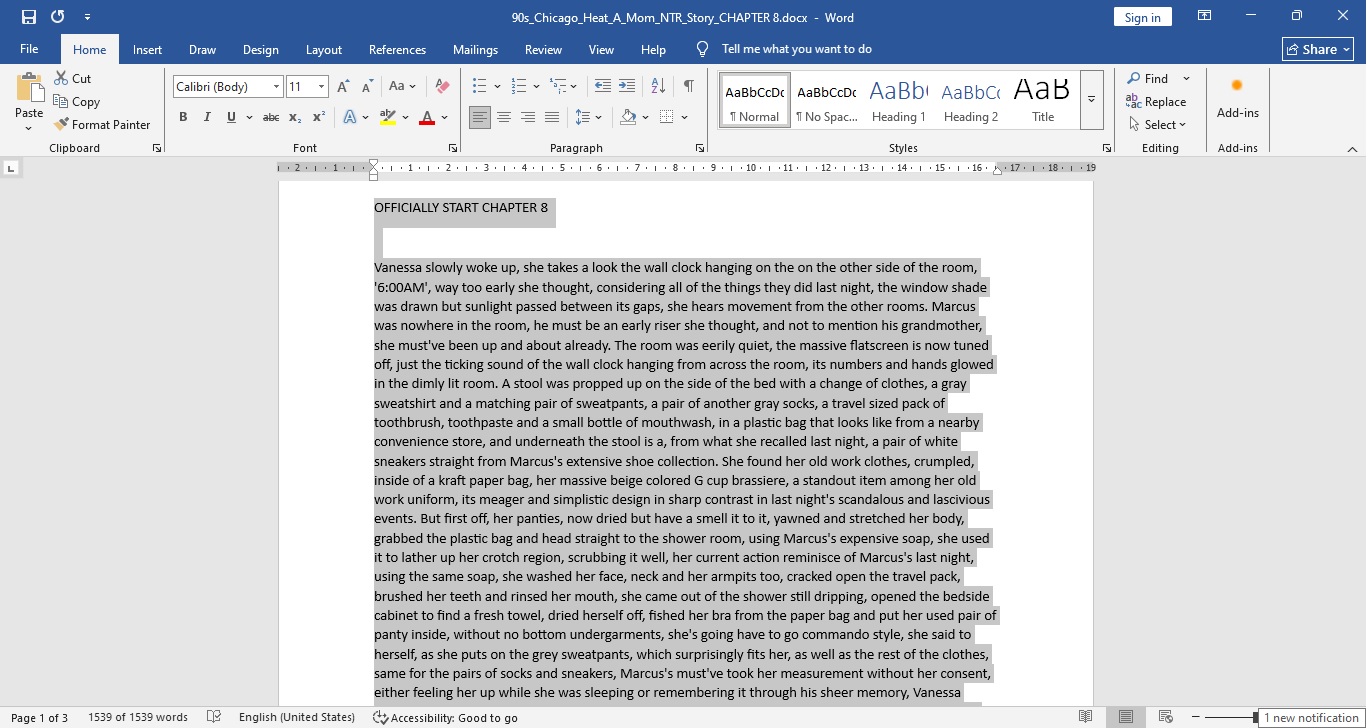This screenshot has width=1368, height=728.
Task: Apply the red font color
Action: point(427,117)
